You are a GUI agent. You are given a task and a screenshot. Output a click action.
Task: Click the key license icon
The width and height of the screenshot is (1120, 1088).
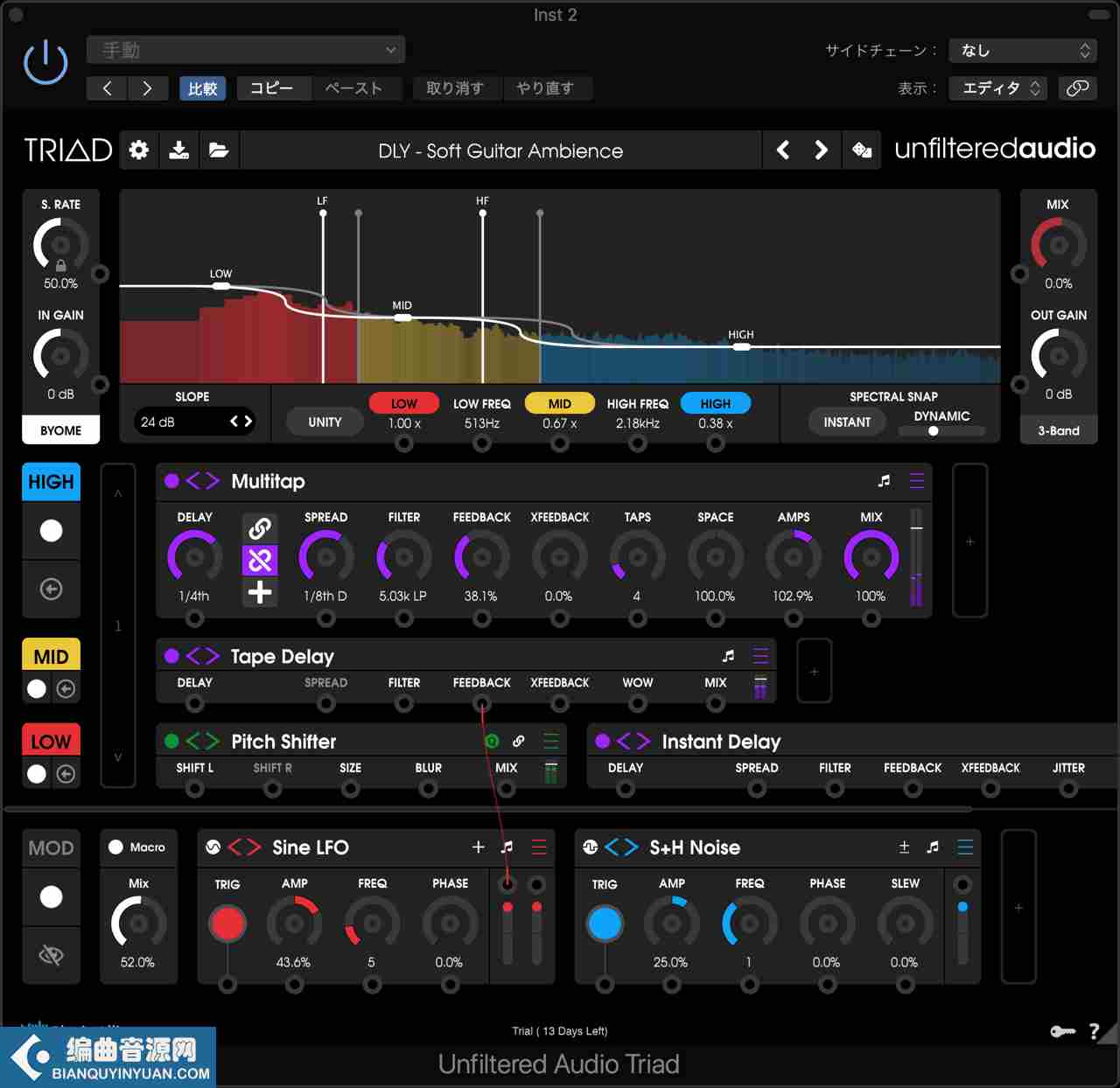1062,1032
